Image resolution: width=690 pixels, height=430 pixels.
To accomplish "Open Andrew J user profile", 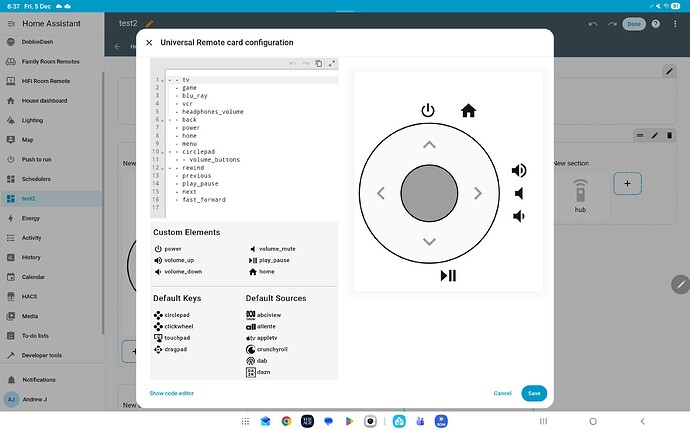I will coord(51,399).
